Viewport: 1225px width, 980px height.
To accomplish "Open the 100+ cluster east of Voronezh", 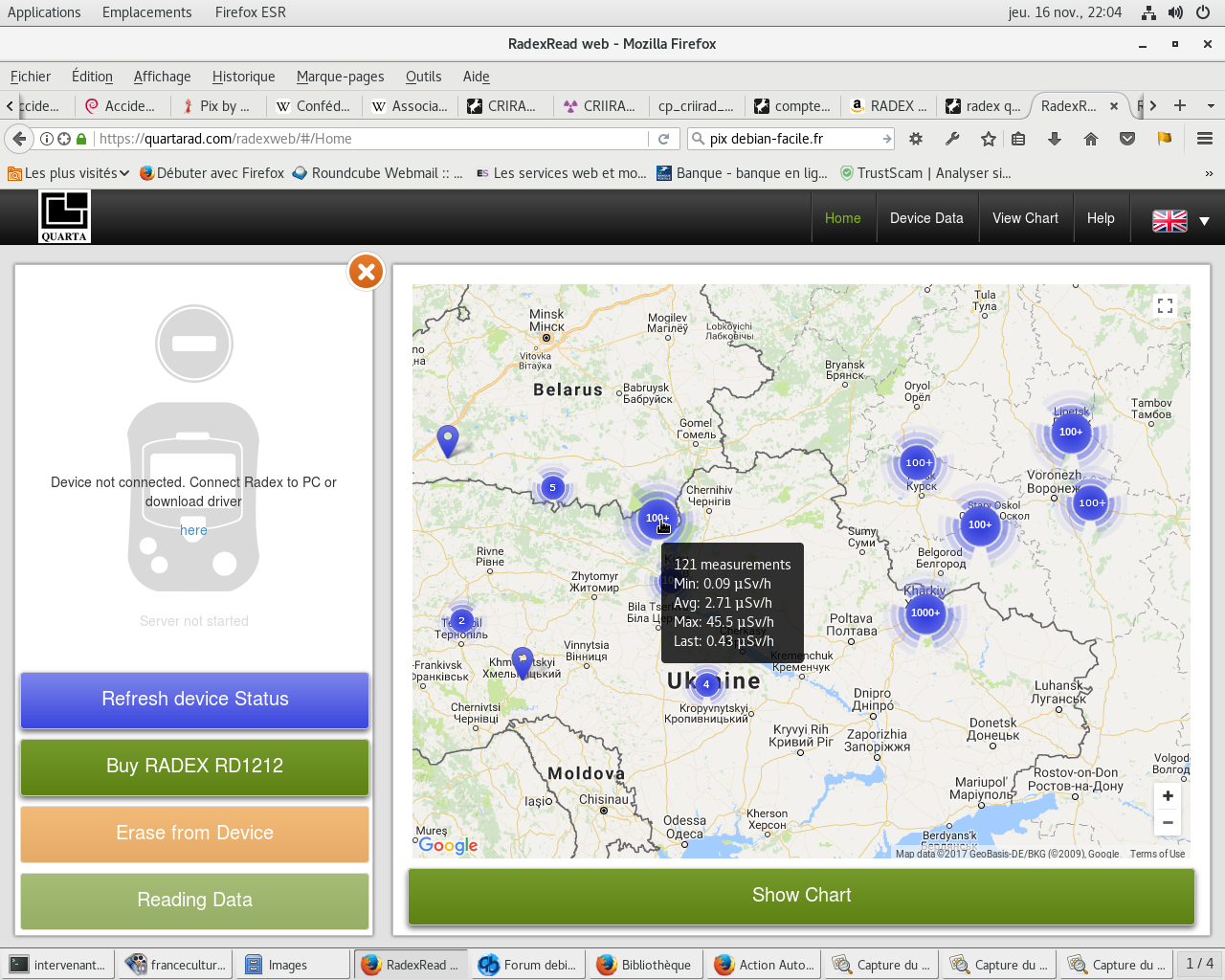I will (1092, 502).
